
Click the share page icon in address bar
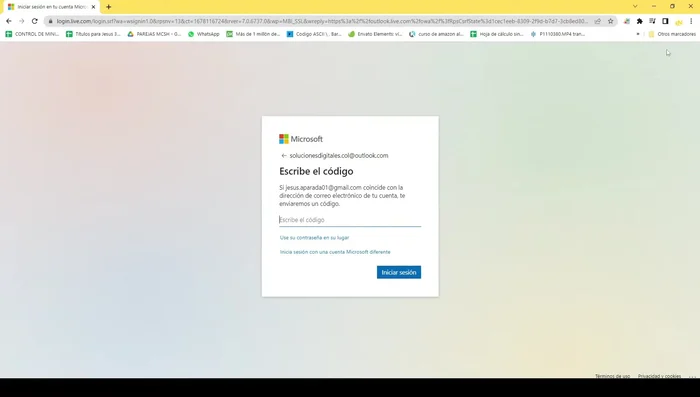(598, 21)
